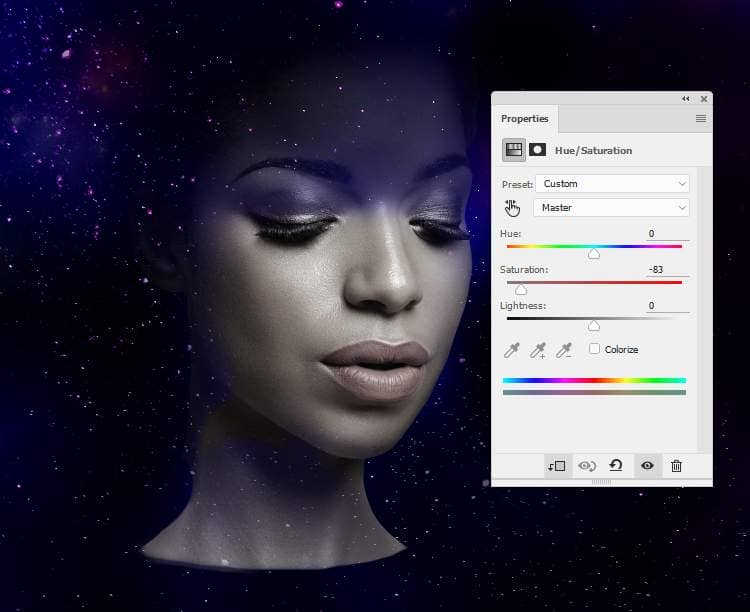The width and height of the screenshot is (750, 612).
Task: Click the panel resize grip at bottom
Action: coord(601,482)
